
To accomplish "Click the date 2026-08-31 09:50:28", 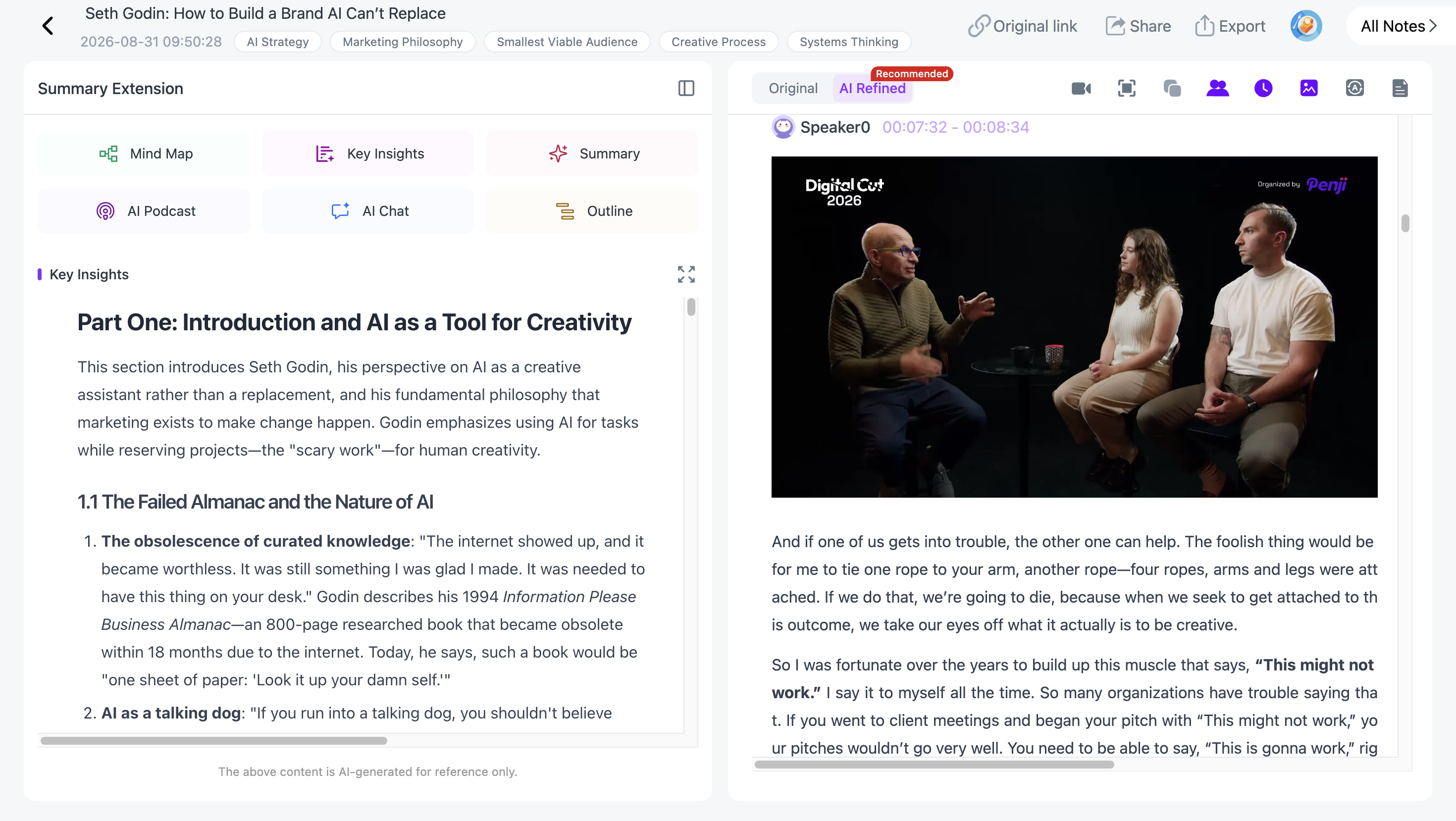I will 151,42.
